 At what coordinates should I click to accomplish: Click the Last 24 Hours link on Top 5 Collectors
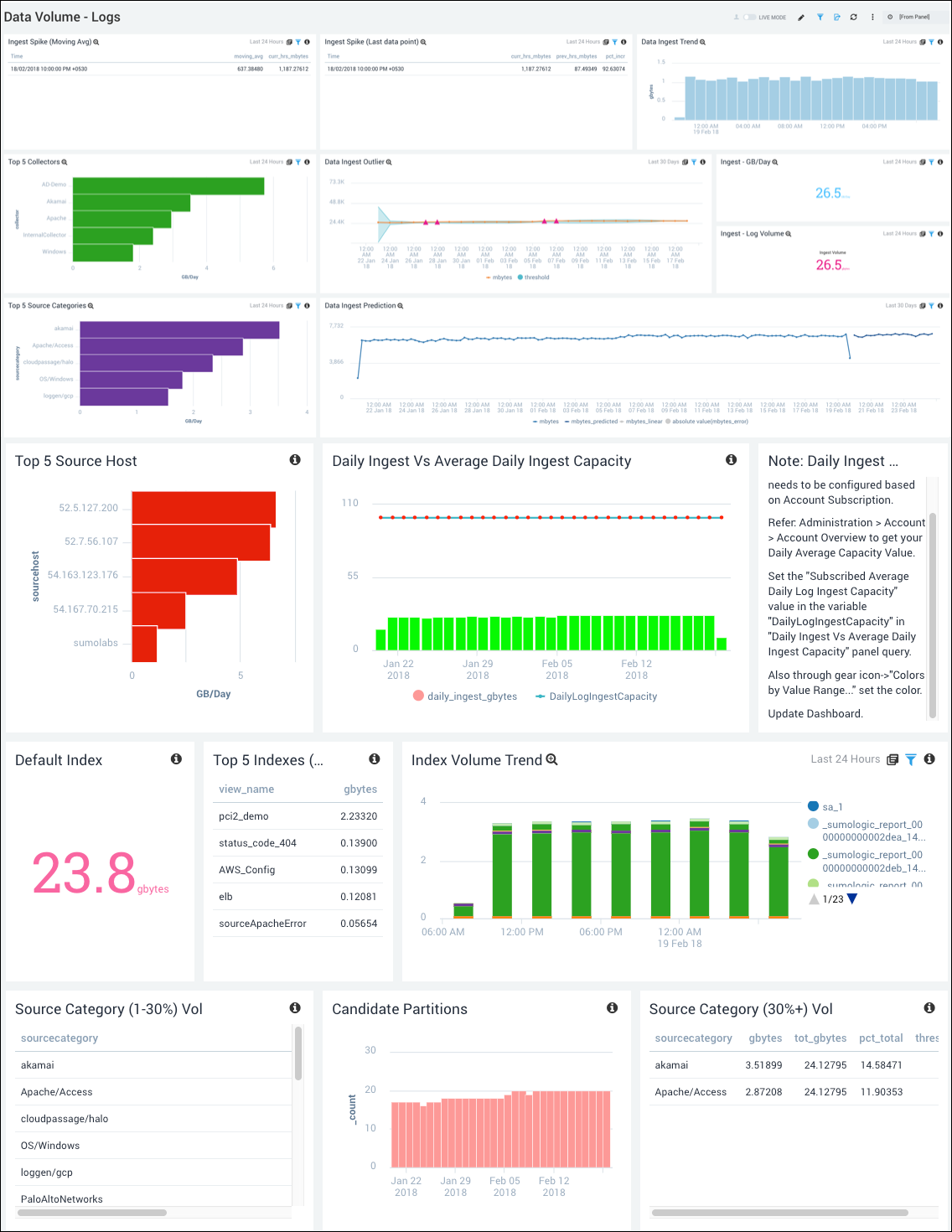click(266, 162)
